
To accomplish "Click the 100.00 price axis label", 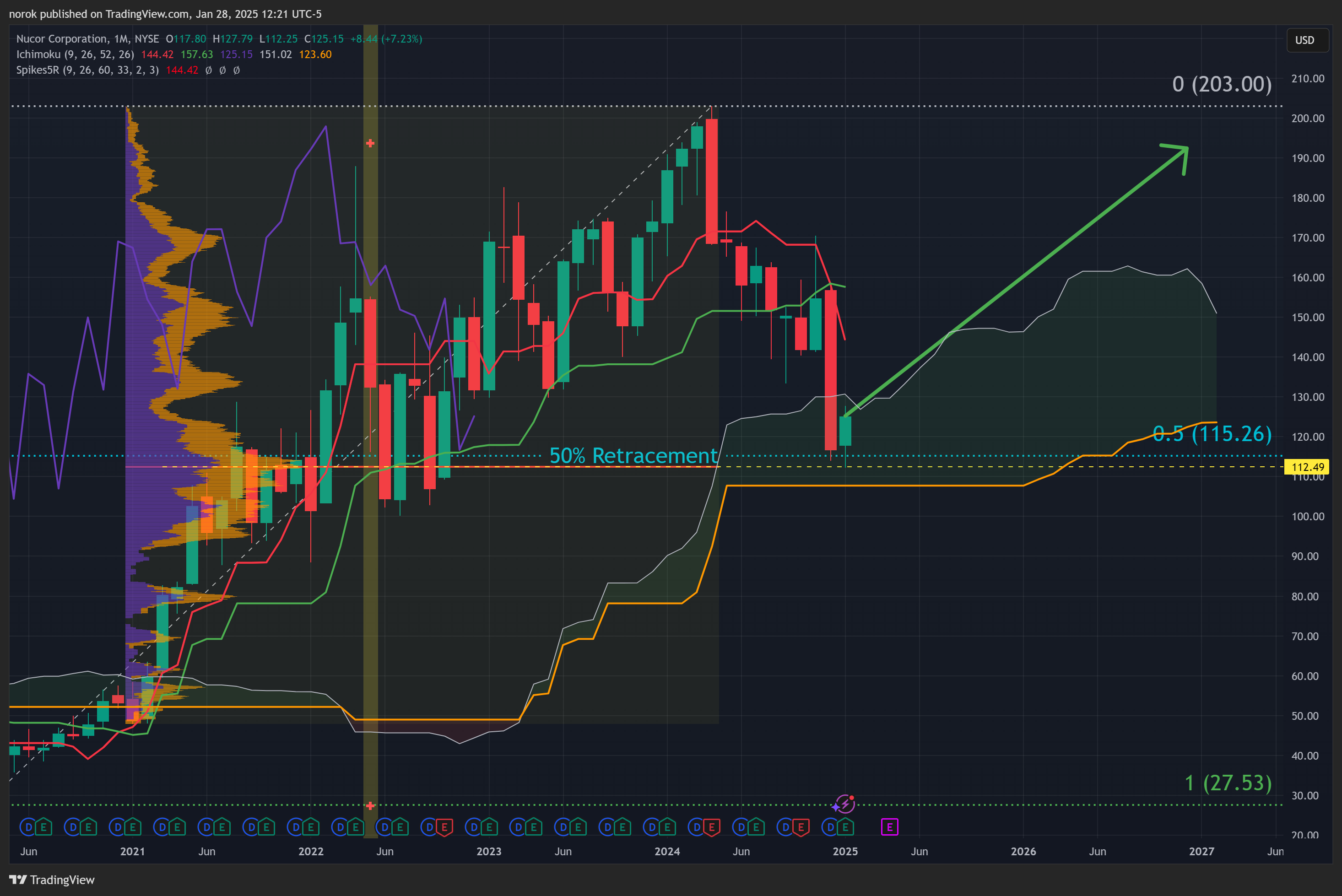I will pyautogui.click(x=1308, y=517).
